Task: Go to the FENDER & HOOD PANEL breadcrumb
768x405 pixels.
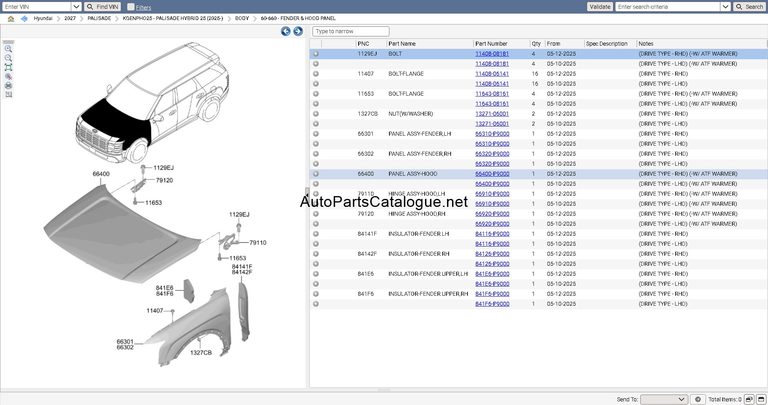Action: 298,18
